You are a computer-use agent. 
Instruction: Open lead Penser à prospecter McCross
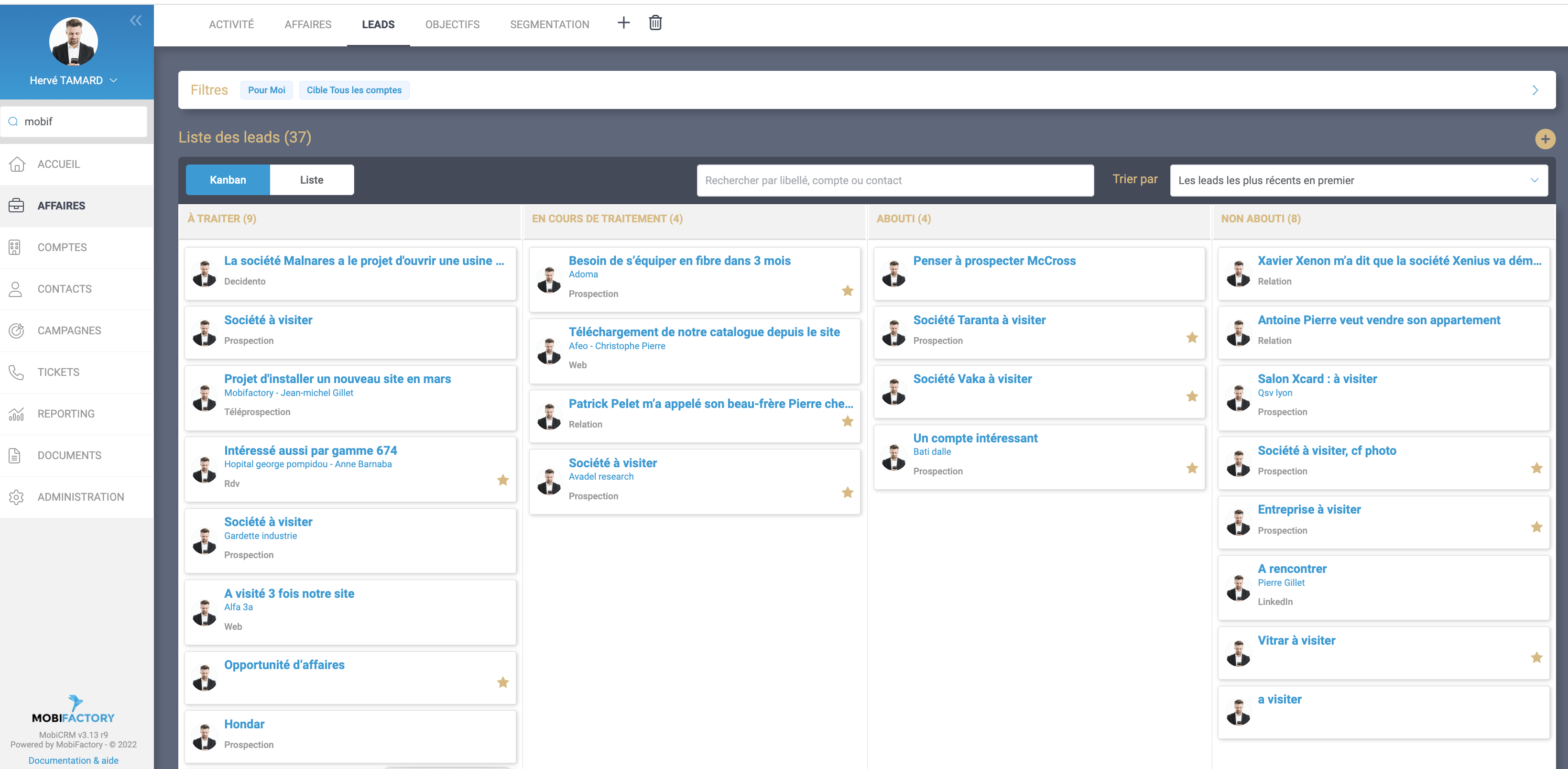tap(994, 261)
